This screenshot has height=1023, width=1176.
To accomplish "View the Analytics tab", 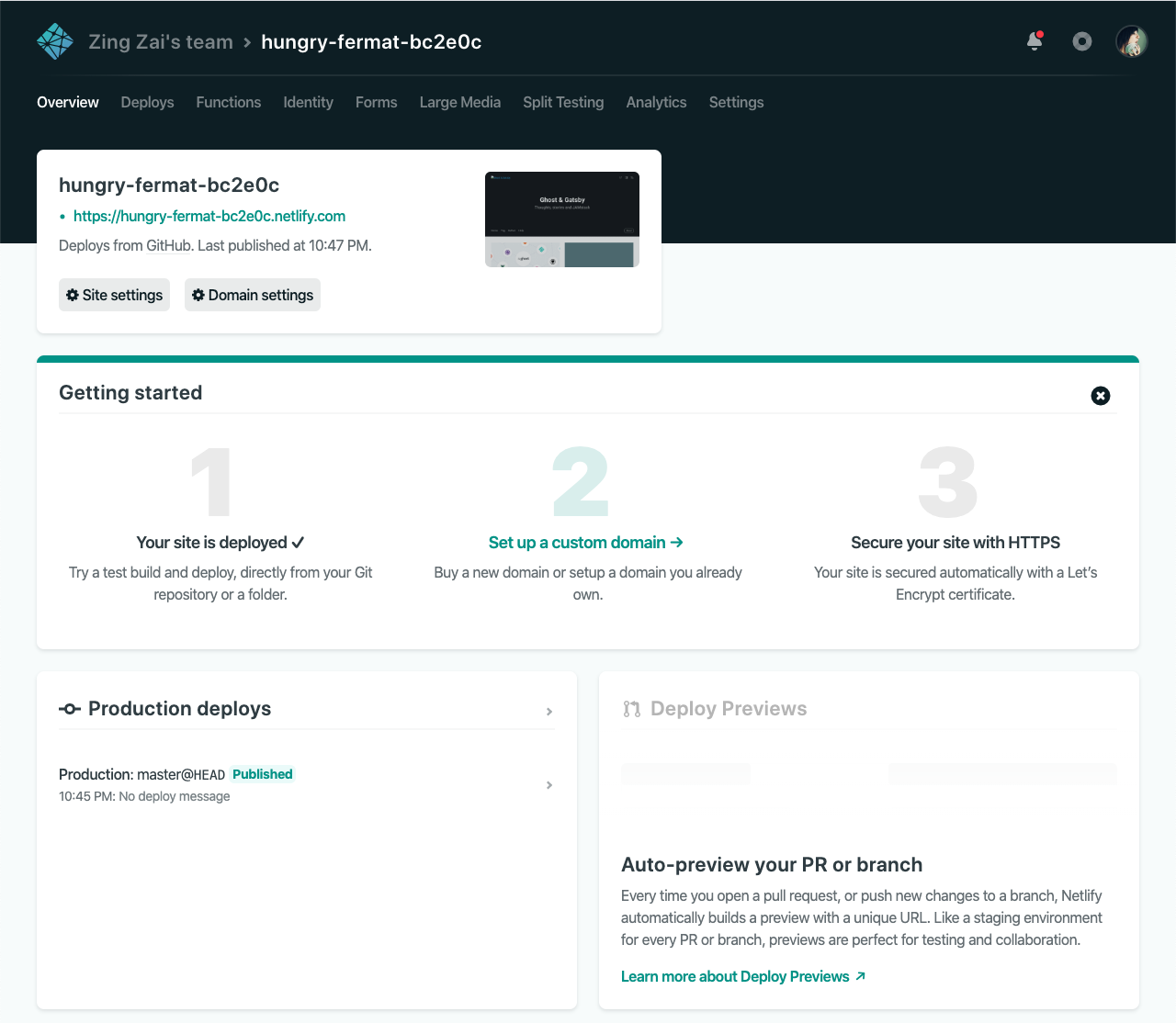I will click(656, 102).
